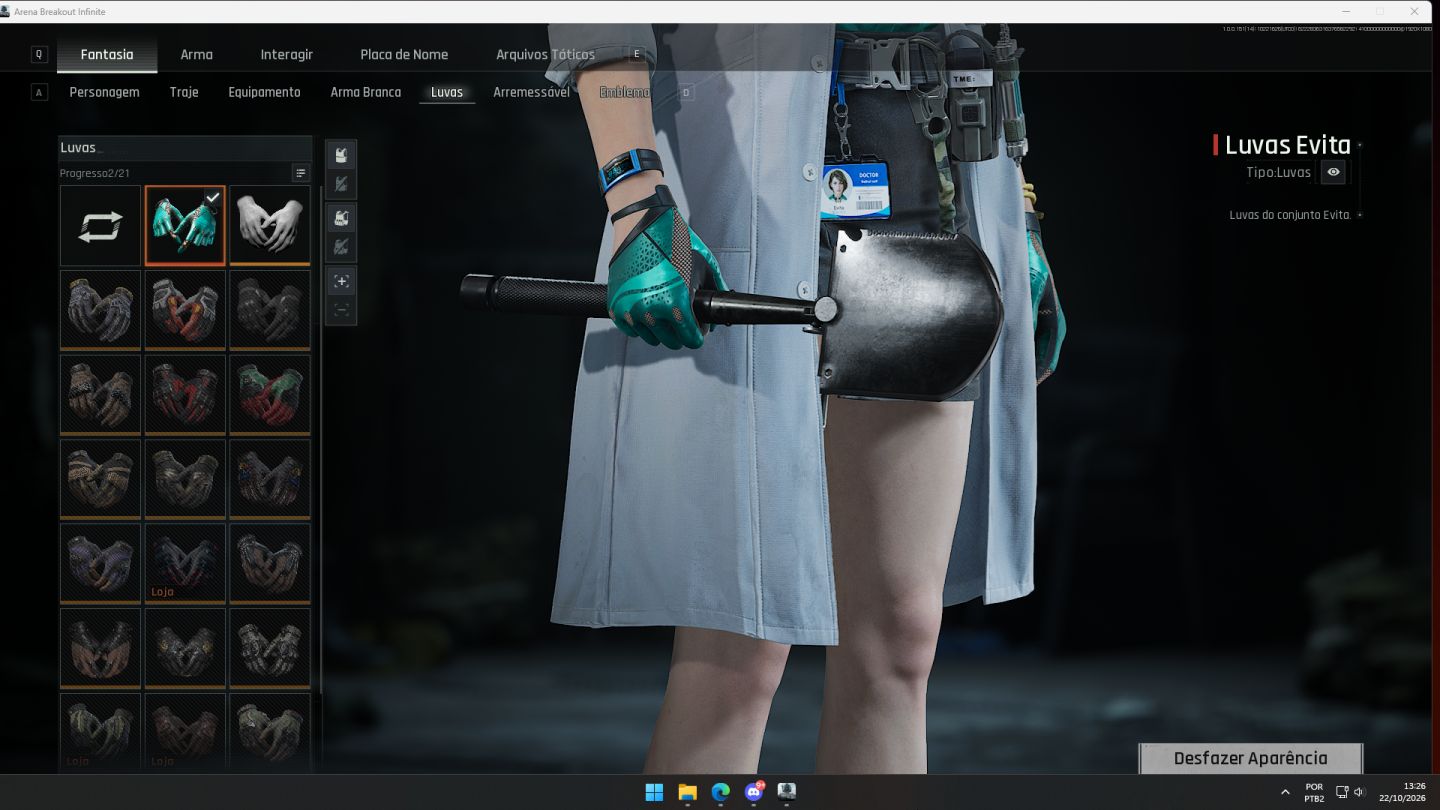Select the Arremessável sub-tab

tap(531, 92)
